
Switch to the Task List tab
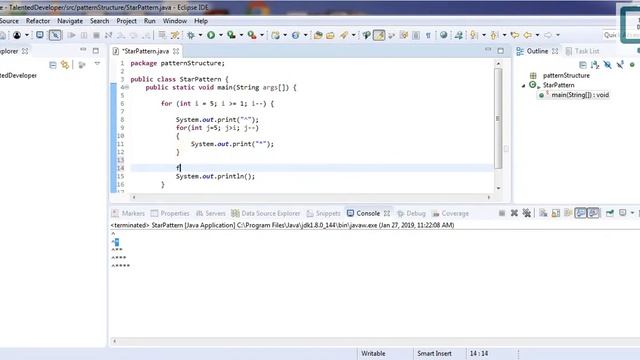tap(582, 51)
